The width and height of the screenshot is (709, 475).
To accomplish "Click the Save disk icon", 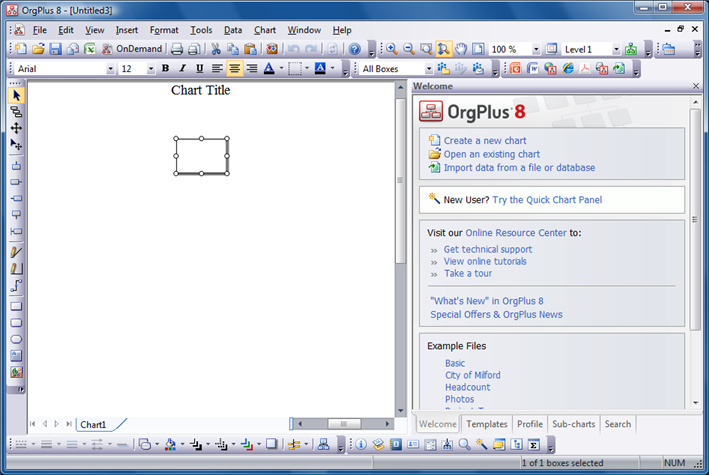I will point(56,49).
